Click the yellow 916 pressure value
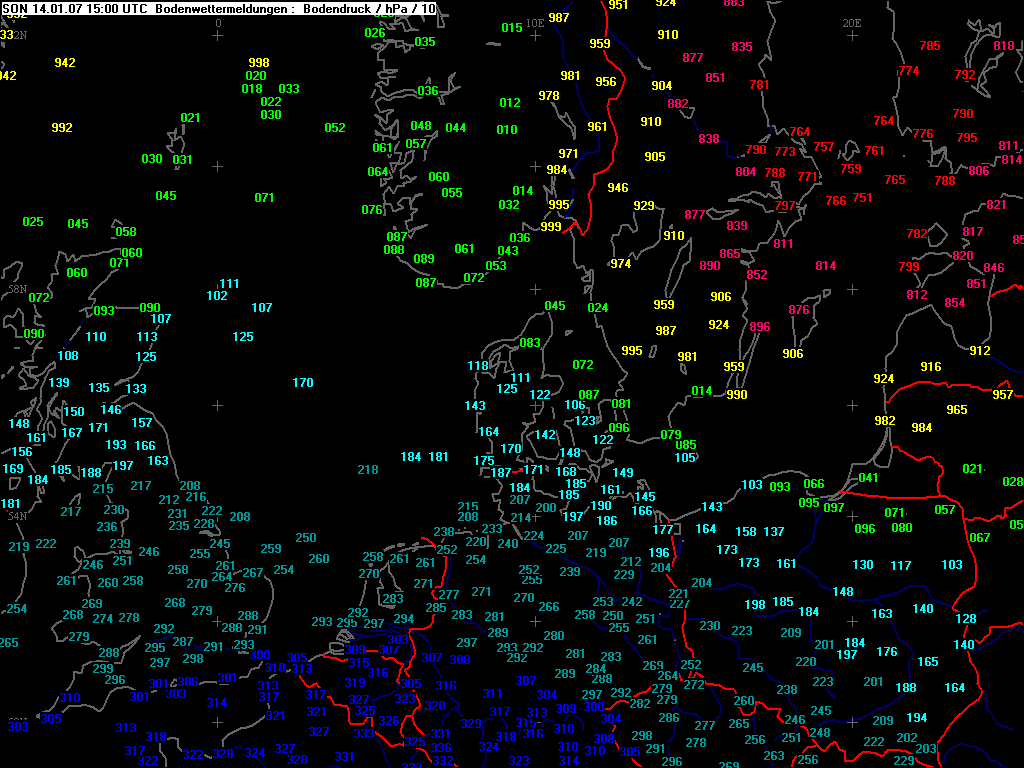 pyautogui.click(x=931, y=367)
